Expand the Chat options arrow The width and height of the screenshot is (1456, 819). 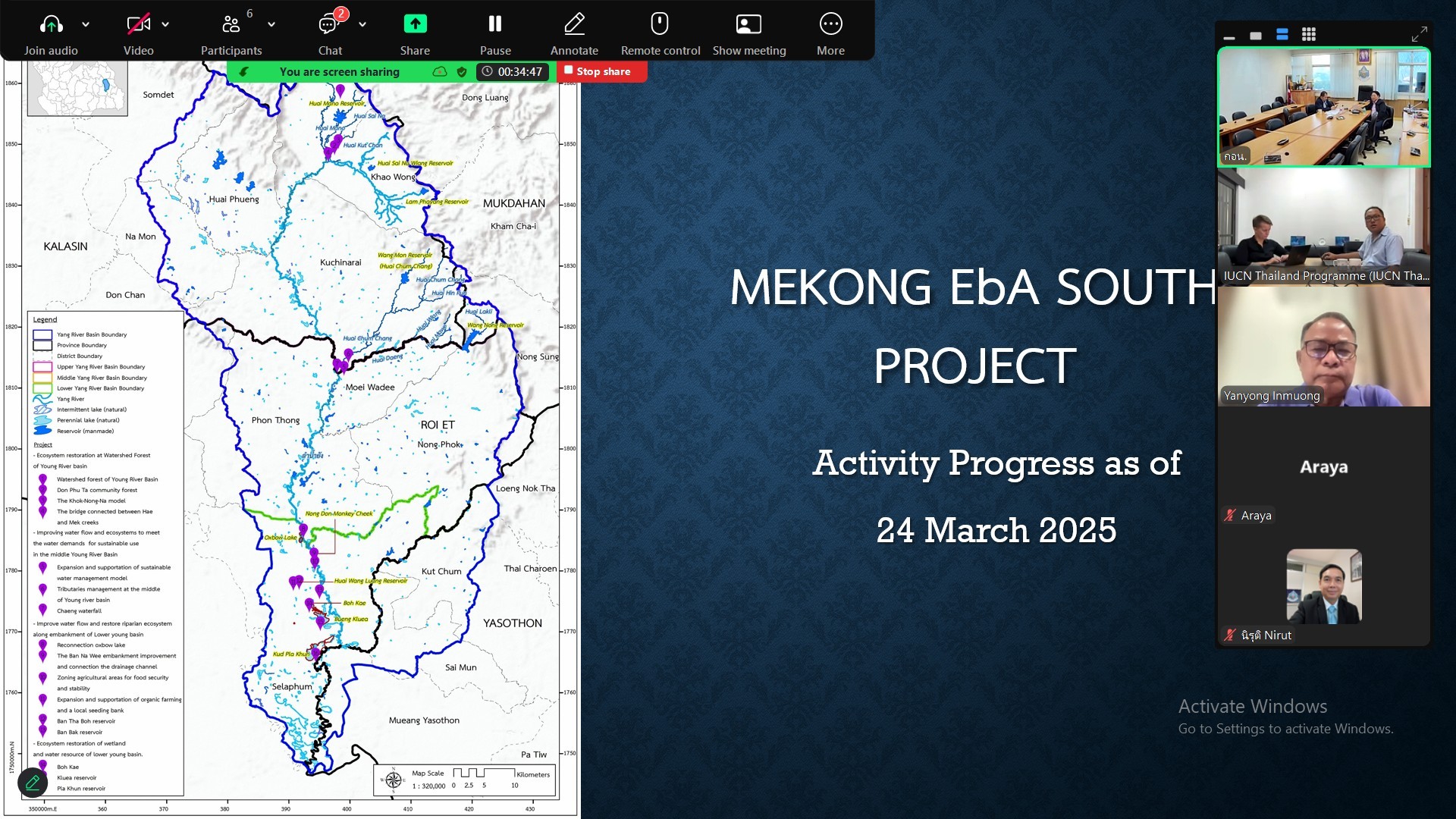tap(362, 24)
